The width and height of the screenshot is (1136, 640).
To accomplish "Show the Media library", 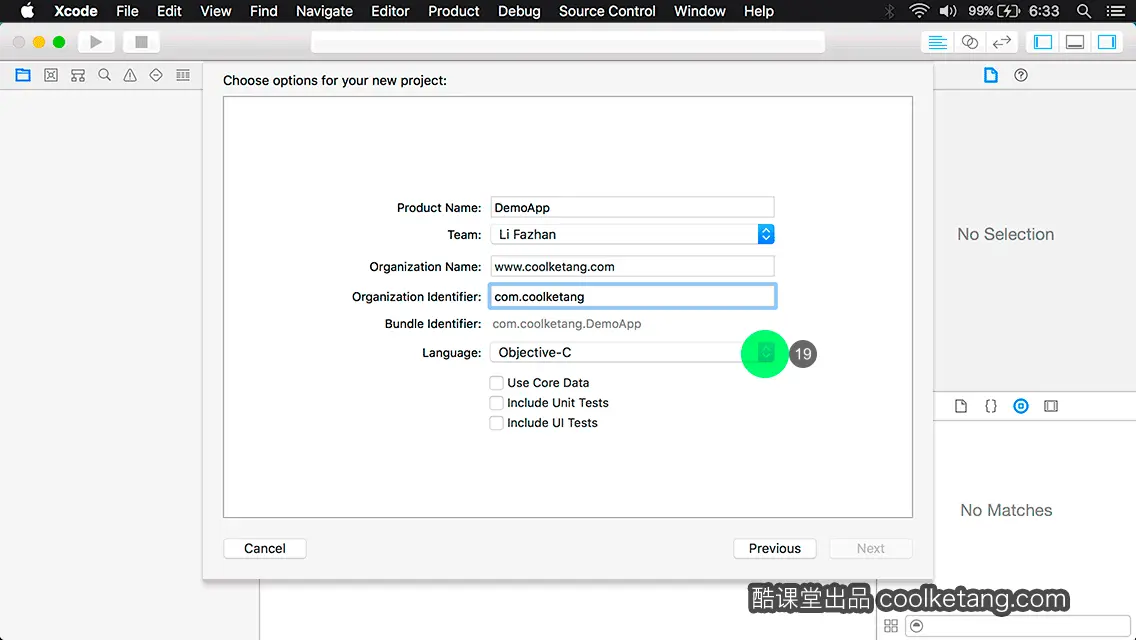I will tap(1051, 406).
